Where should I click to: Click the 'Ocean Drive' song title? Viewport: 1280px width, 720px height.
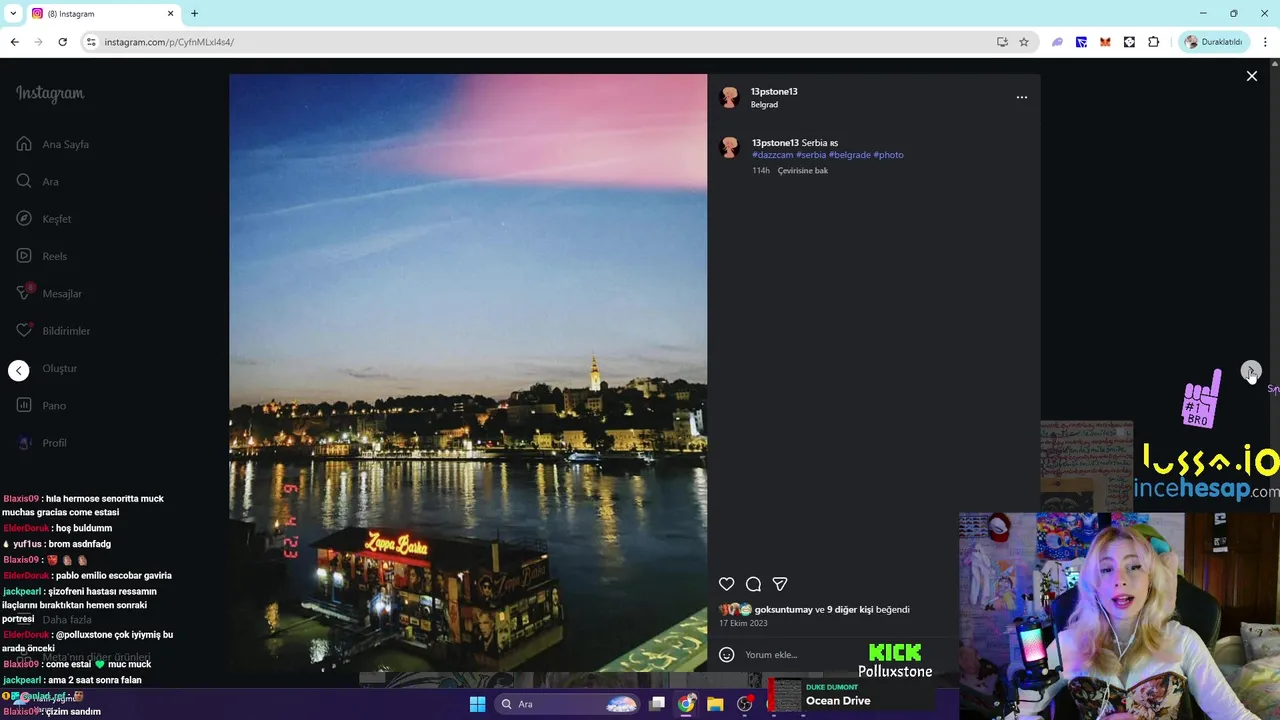[x=838, y=701]
